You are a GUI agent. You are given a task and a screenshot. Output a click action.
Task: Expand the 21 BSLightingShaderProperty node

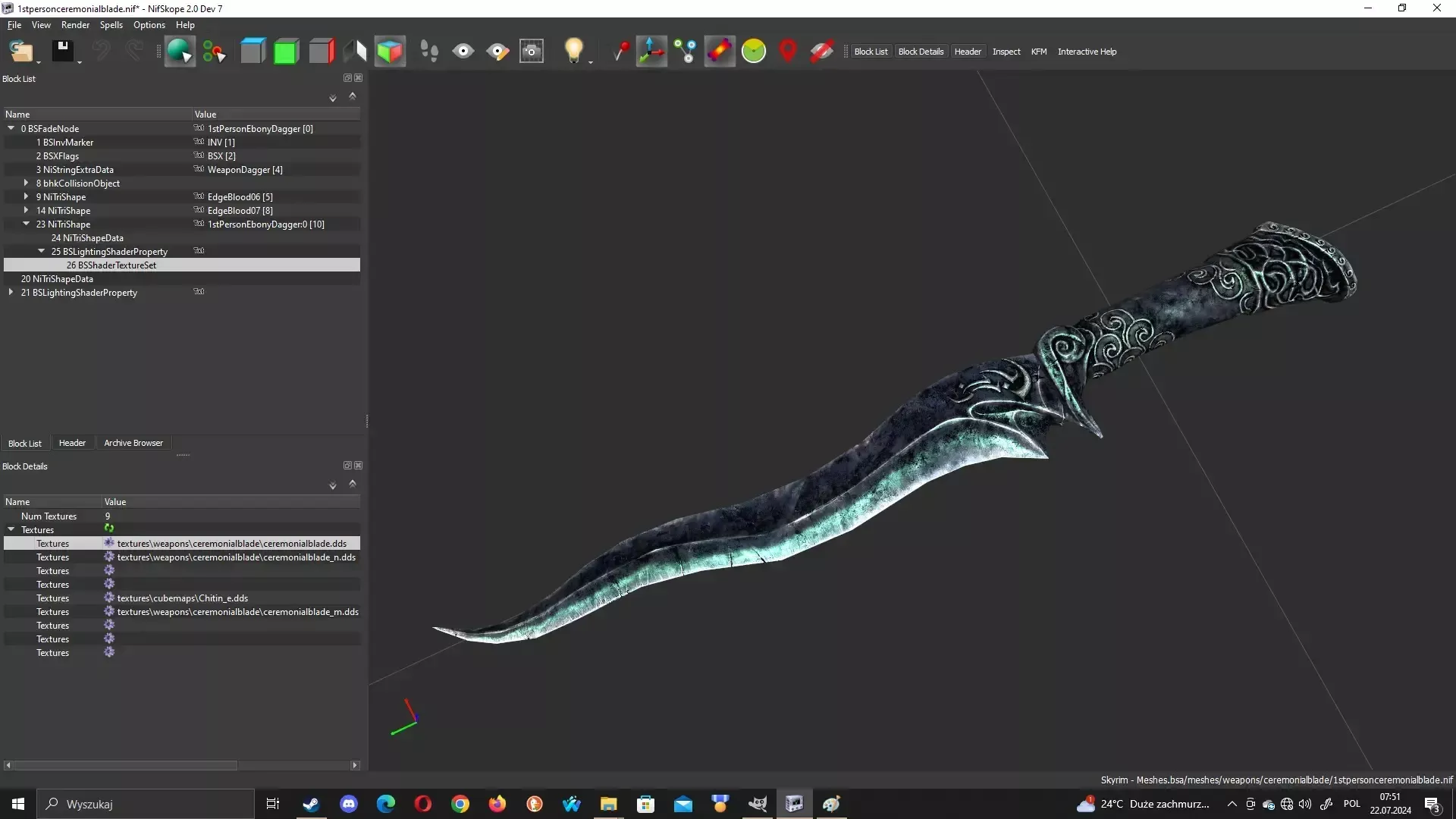coord(11,292)
